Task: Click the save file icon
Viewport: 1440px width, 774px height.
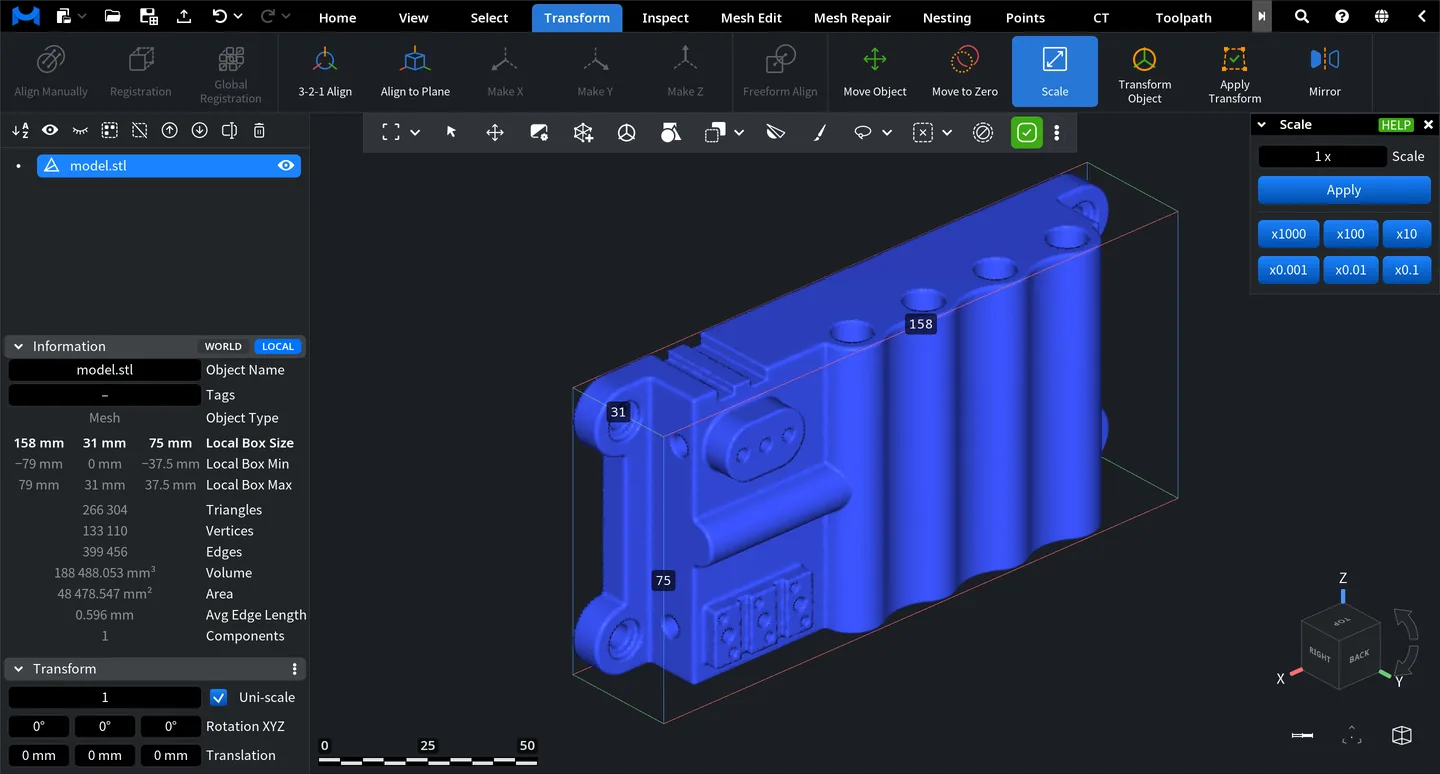Action: tap(148, 17)
